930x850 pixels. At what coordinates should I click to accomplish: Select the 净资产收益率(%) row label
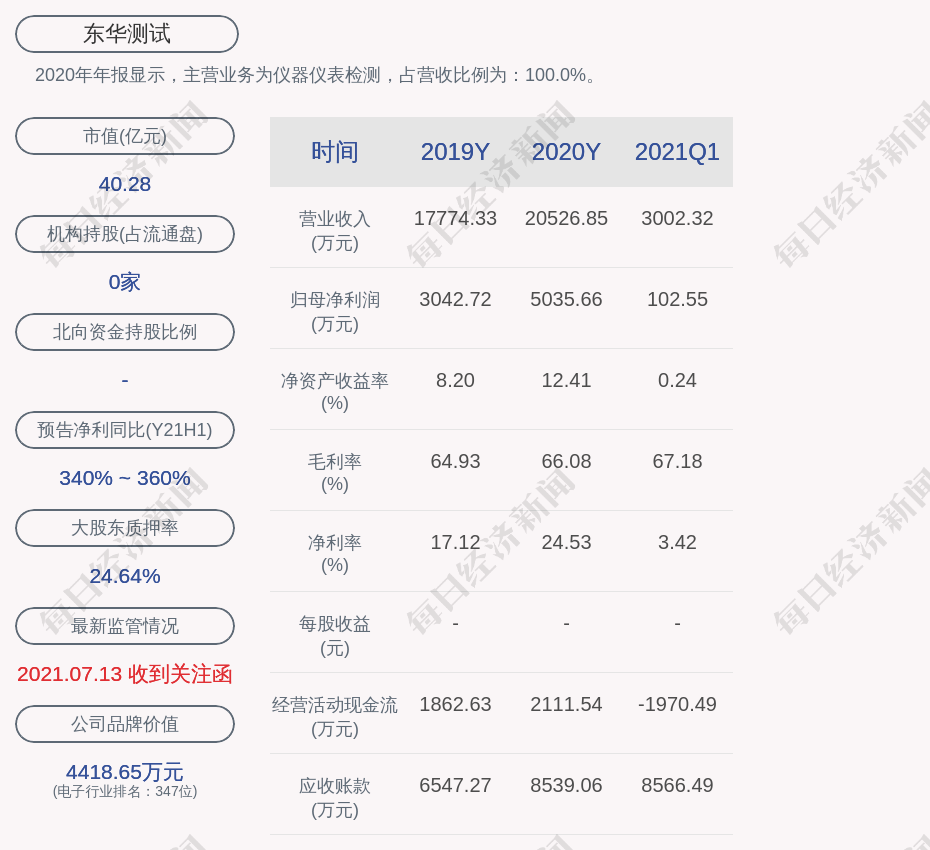(x=335, y=391)
